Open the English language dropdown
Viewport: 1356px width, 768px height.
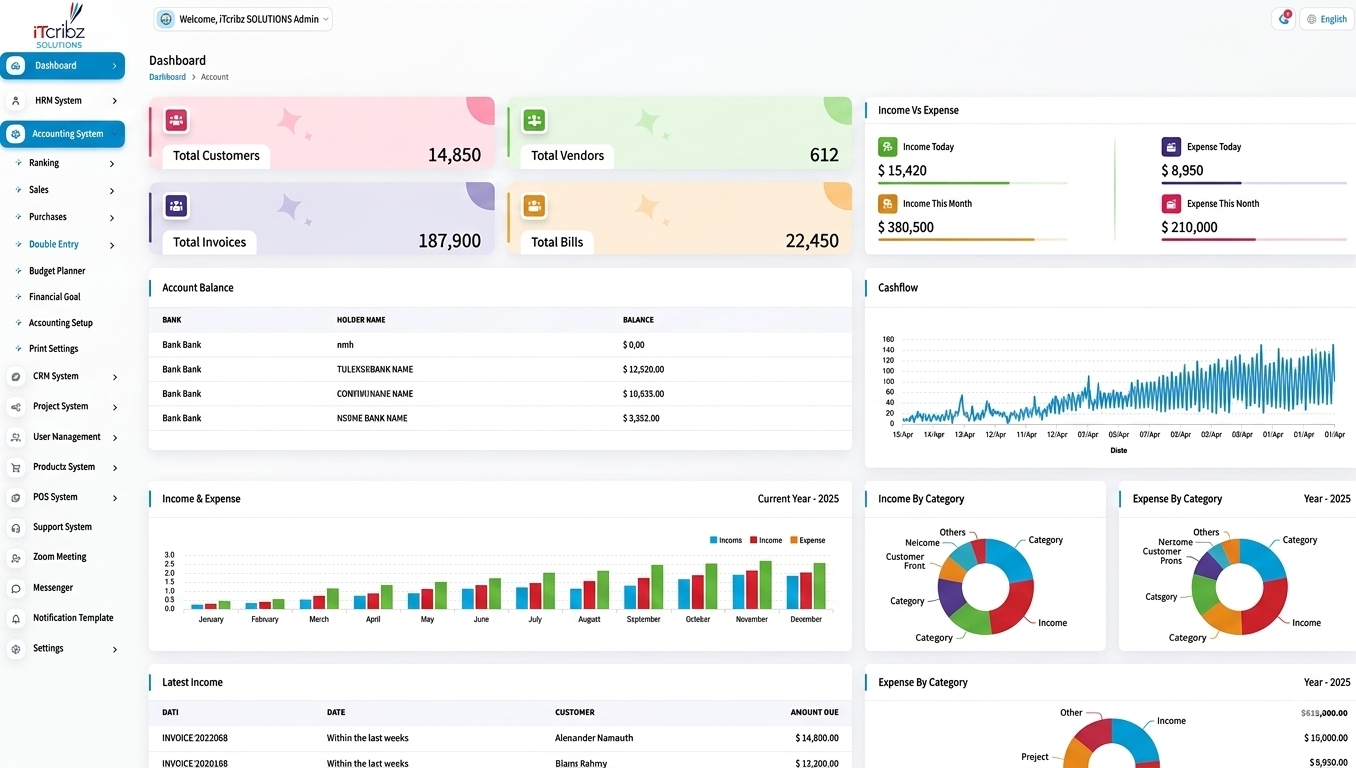point(1327,19)
